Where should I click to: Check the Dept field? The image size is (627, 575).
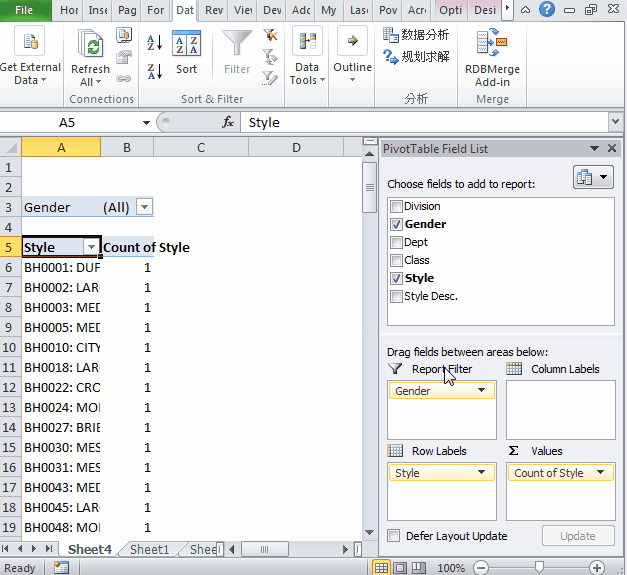(x=396, y=242)
